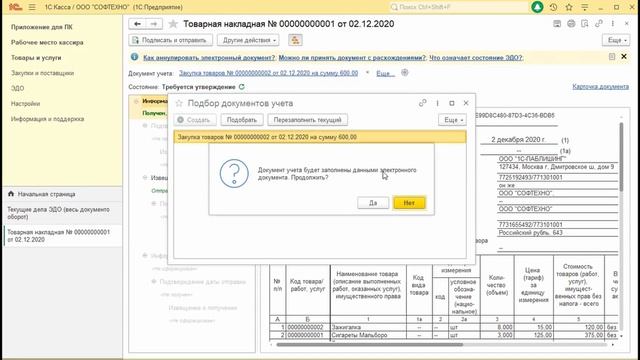Image resolution: width=640 pixels, height=360 pixels.
Task: Open Рабочее место кассира section
Action: pos(47,42)
